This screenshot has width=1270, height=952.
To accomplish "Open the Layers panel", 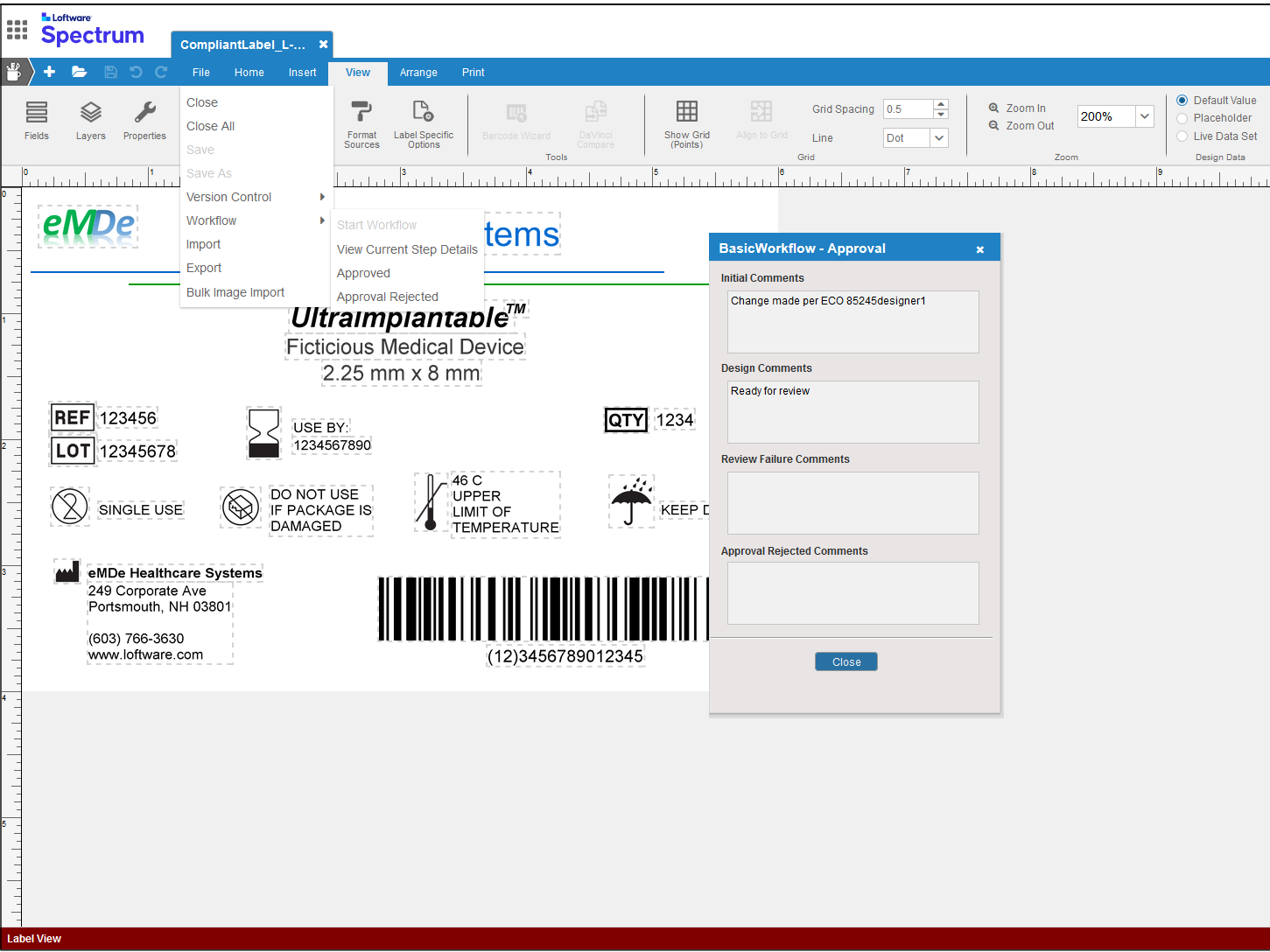I will pyautogui.click(x=91, y=120).
